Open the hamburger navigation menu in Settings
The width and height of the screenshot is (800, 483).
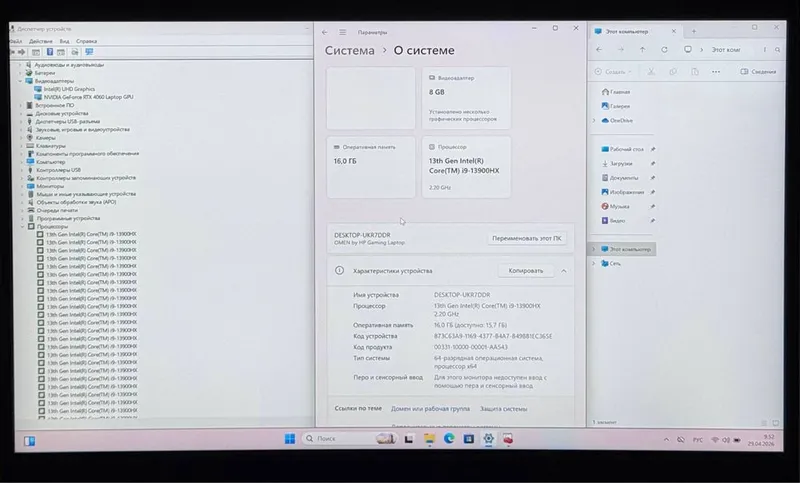pyautogui.click(x=343, y=32)
